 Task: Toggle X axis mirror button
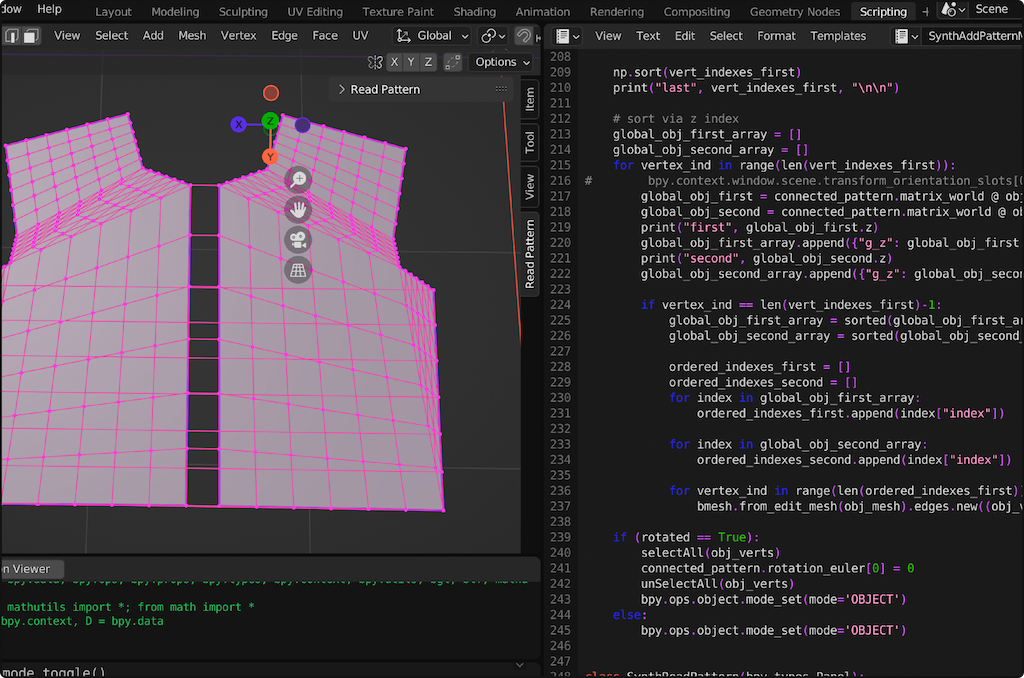point(395,62)
